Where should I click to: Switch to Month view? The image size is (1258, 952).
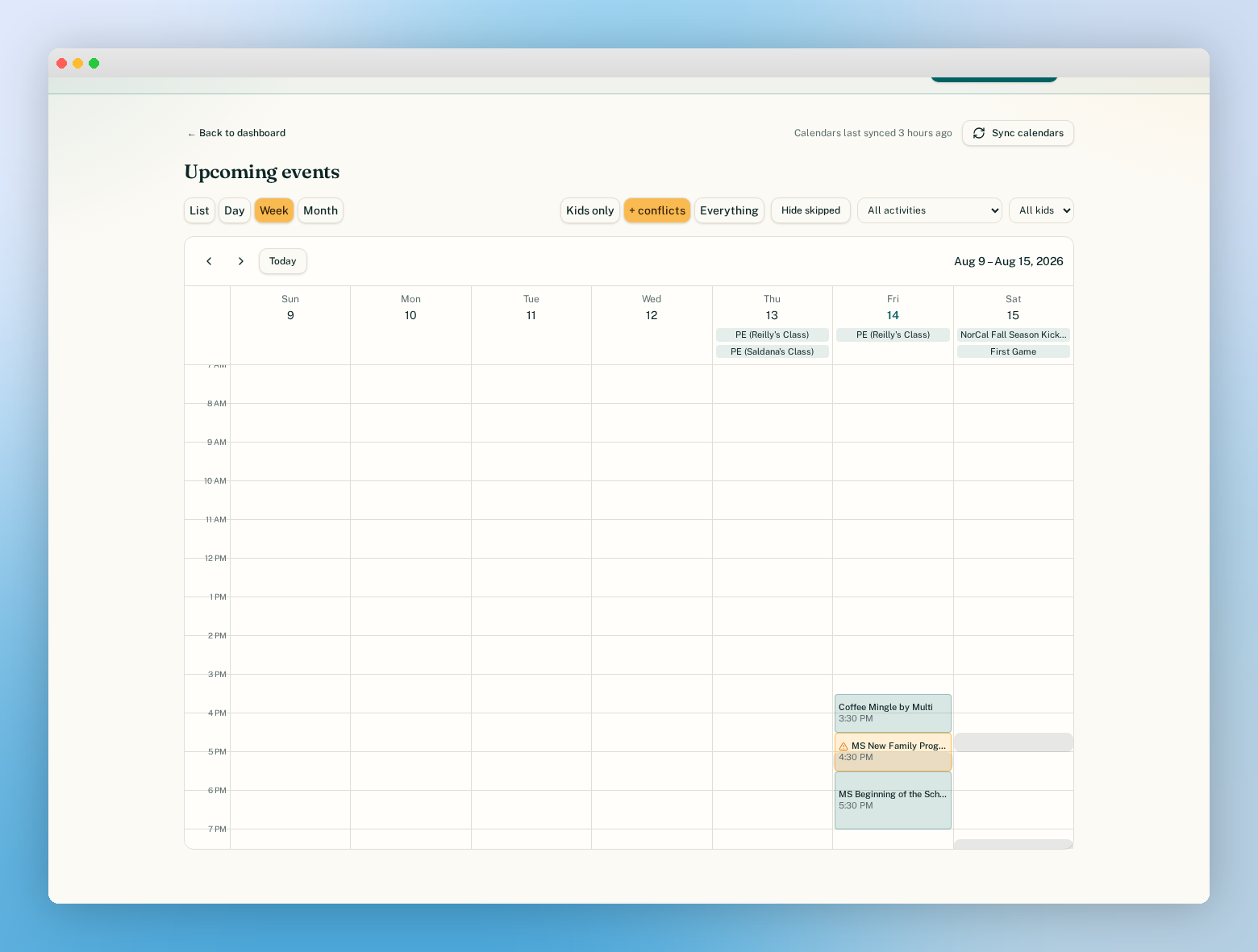coord(321,210)
